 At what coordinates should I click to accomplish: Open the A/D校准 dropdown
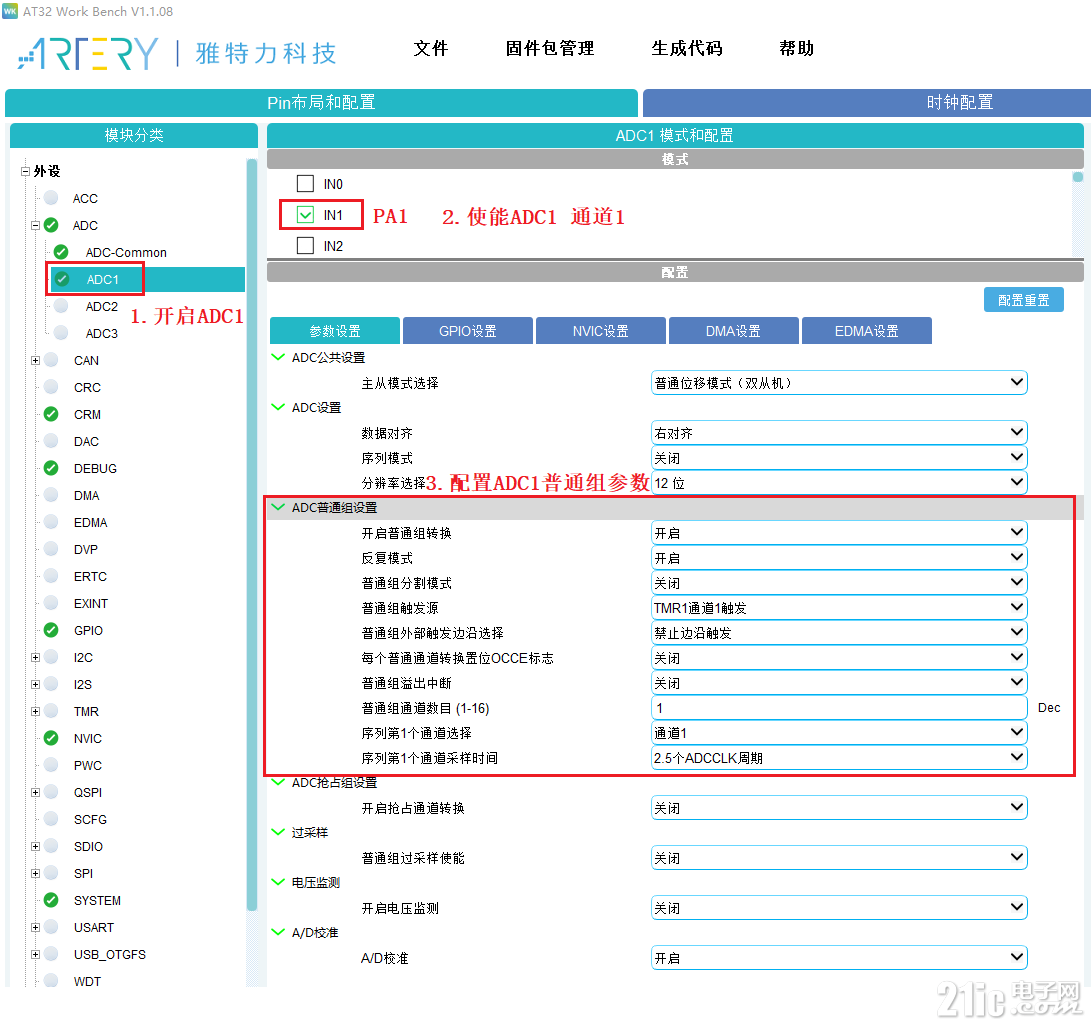[x=839, y=958]
